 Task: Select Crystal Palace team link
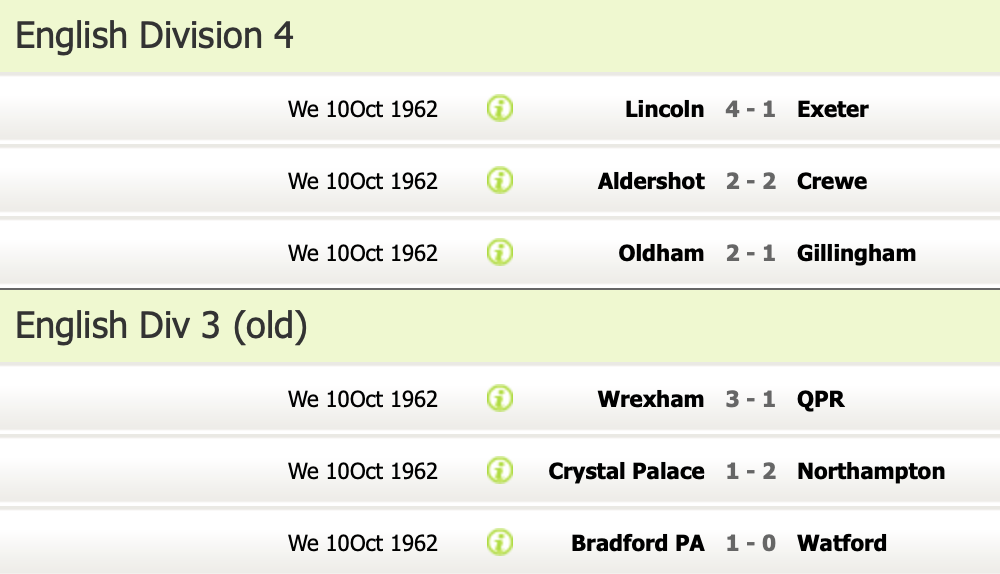[626, 471]
